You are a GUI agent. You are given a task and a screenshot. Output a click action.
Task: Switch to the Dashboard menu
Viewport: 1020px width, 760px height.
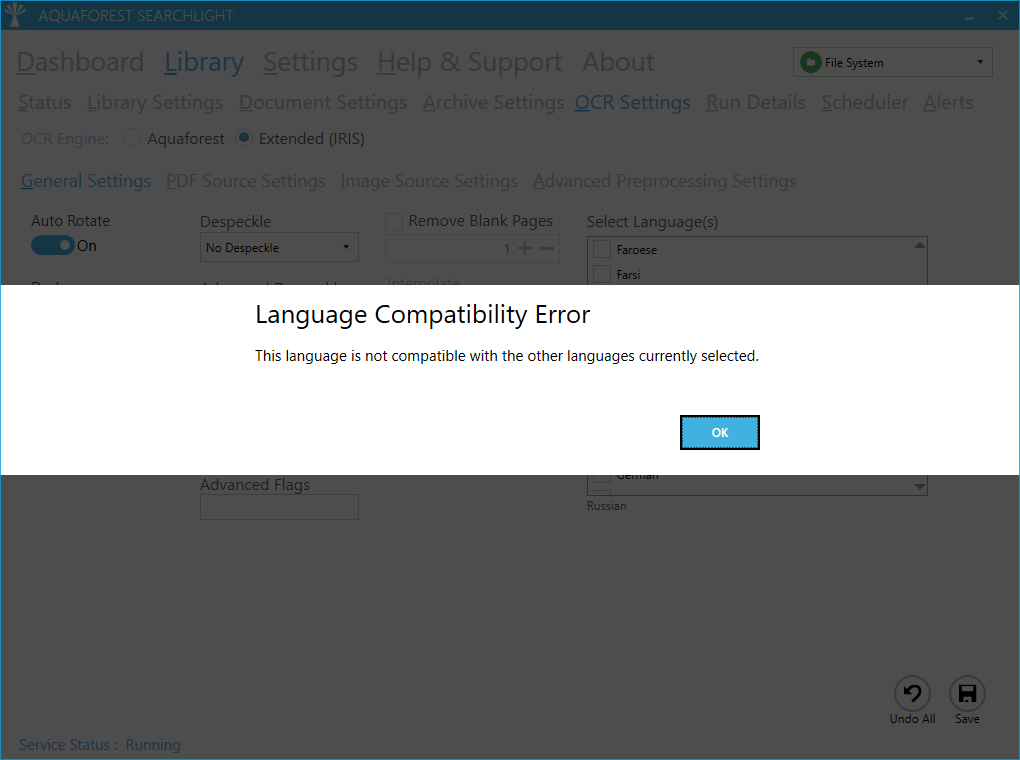coord(79,62)
